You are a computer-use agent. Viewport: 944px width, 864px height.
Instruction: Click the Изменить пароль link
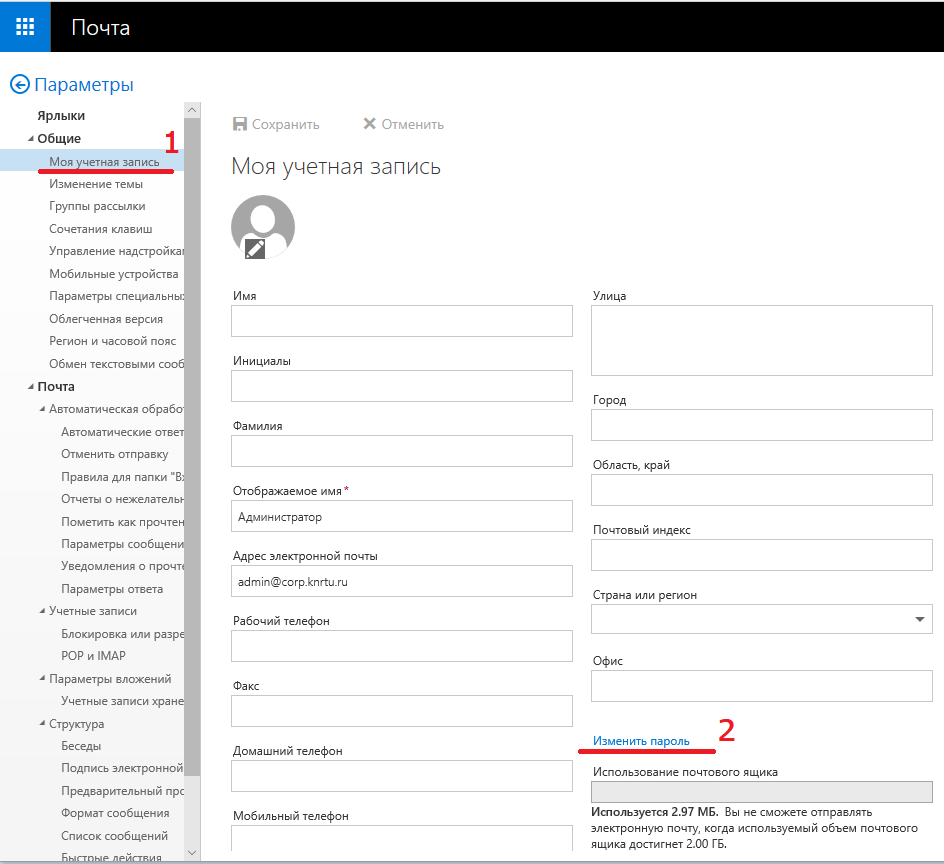coord(641,741)
